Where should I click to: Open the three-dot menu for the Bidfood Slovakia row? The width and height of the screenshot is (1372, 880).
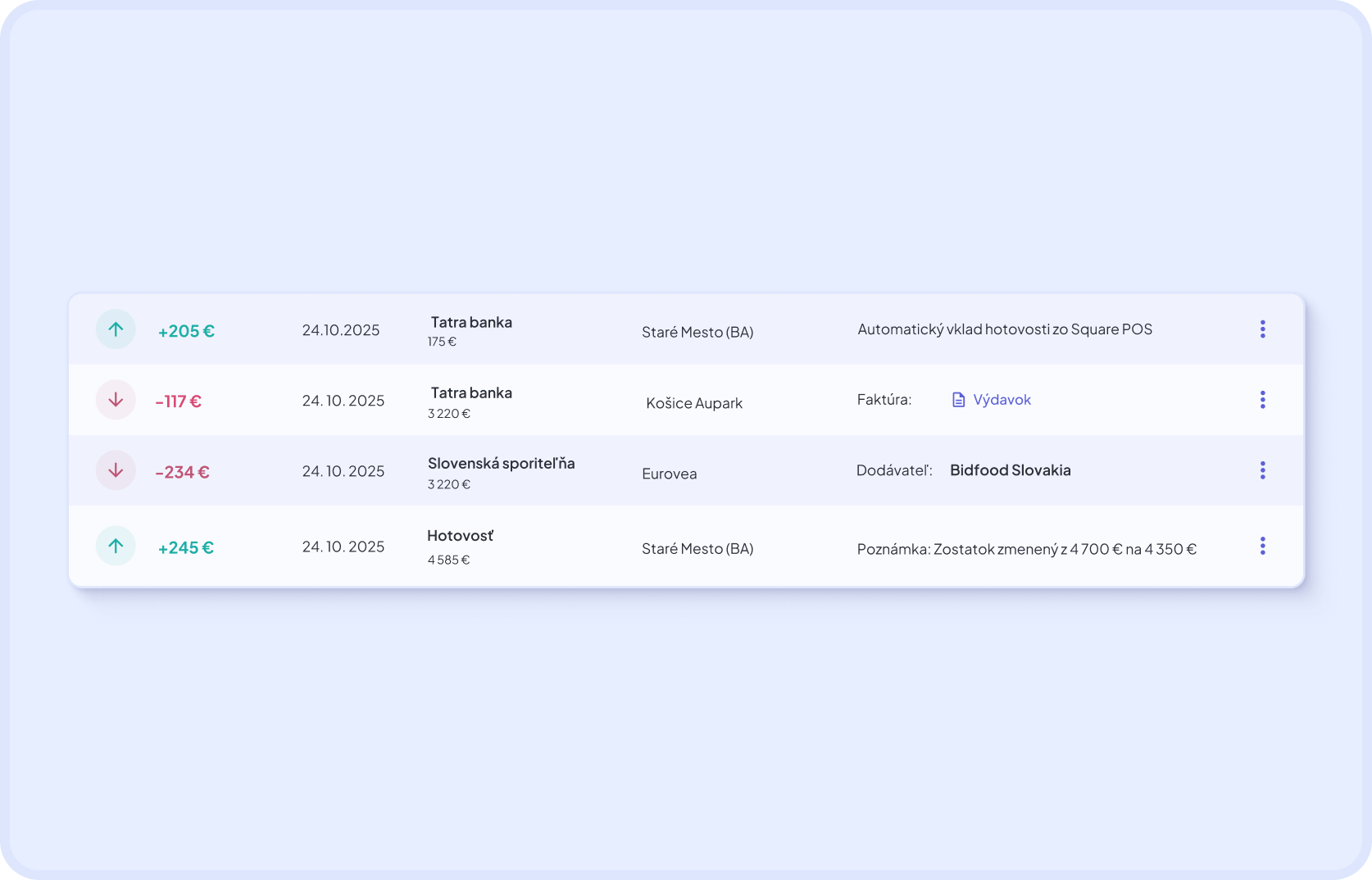point(1262,470)
